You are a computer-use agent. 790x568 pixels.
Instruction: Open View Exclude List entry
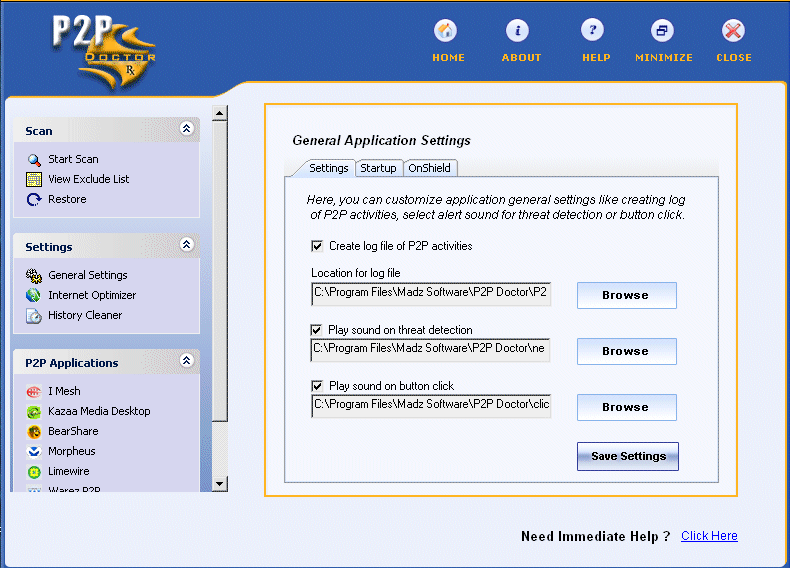point(89,179)
